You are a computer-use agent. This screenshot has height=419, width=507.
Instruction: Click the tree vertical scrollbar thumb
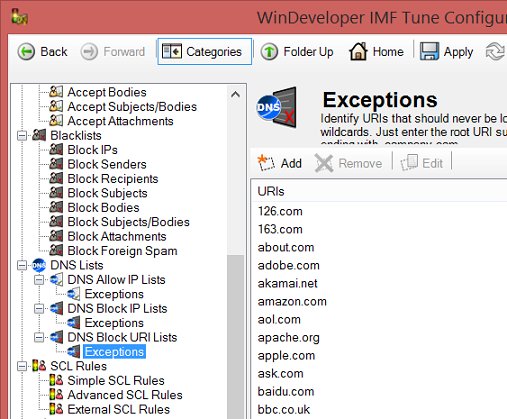click(235, 337)
